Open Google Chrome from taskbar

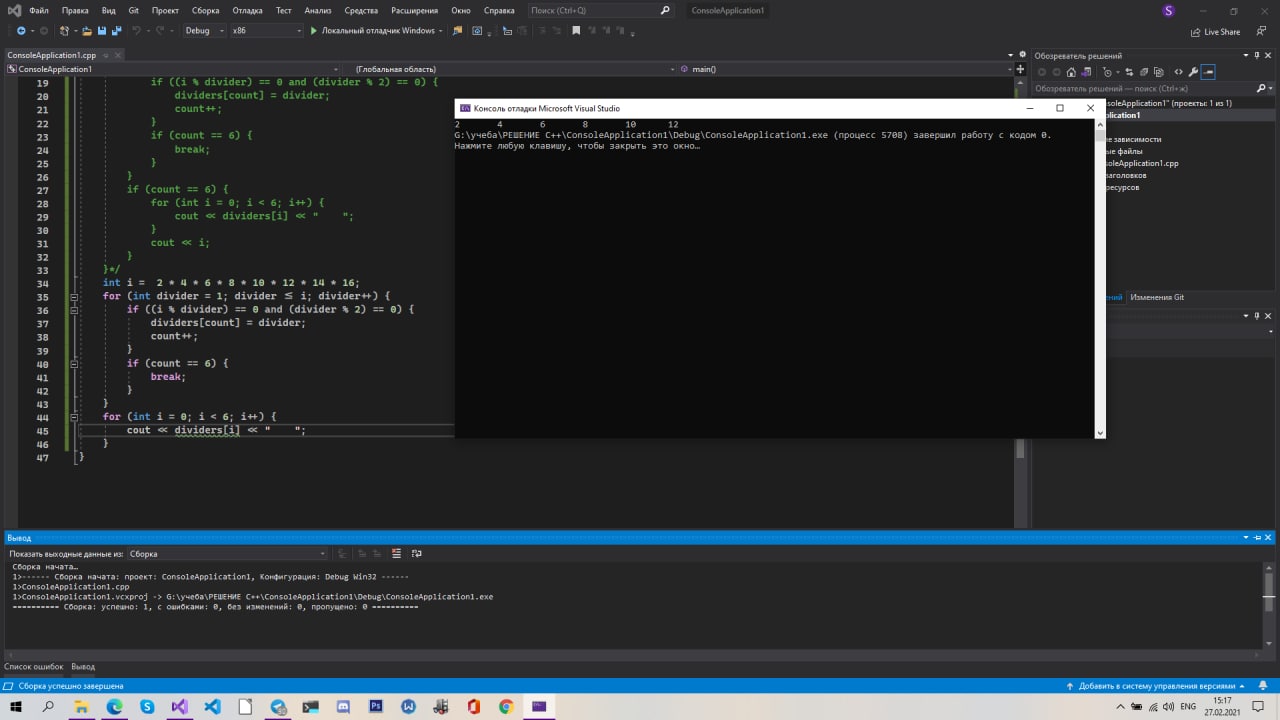[506, 706]
